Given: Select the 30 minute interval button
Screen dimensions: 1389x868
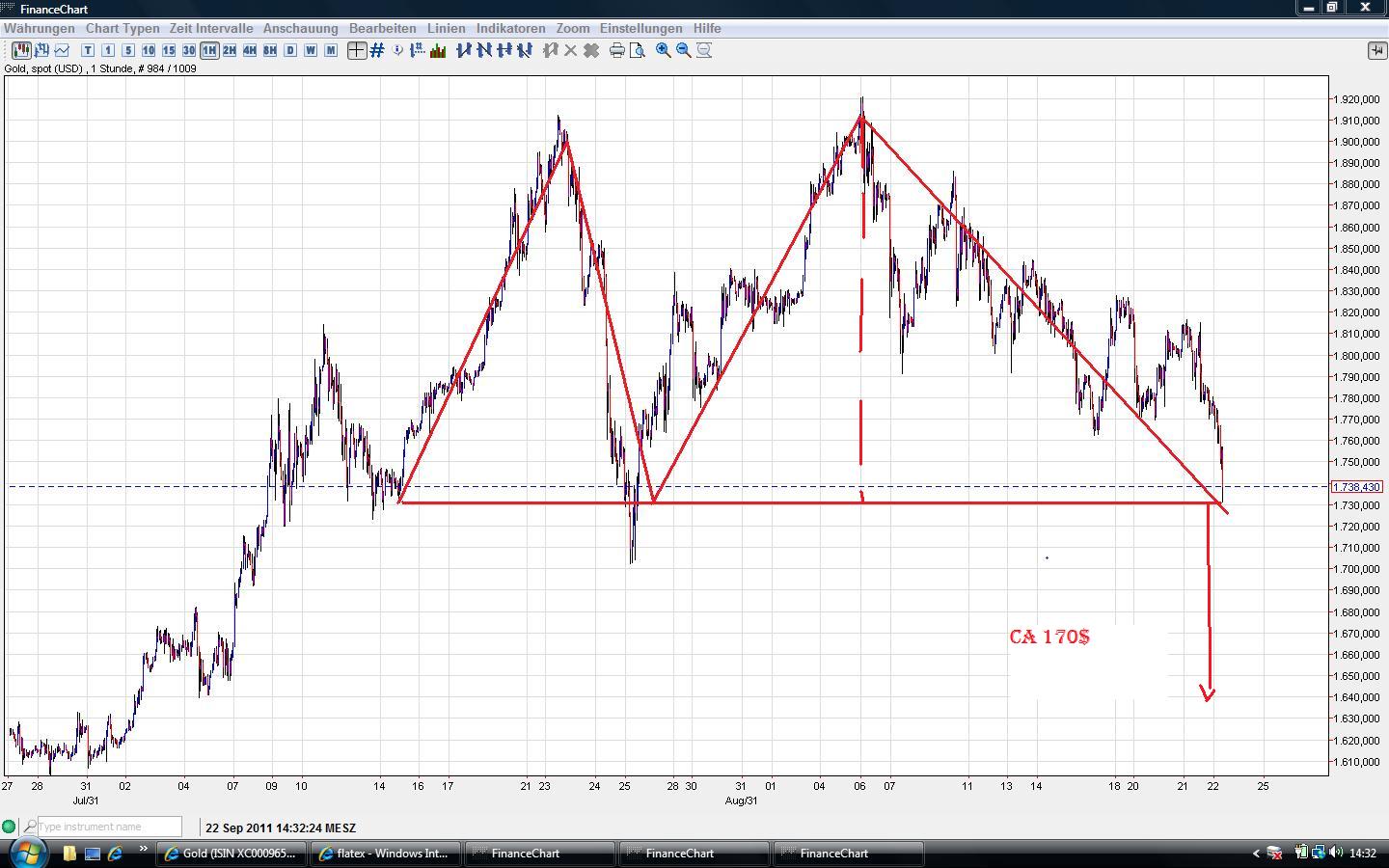Looking at the screenshot, I should point(189,50).
